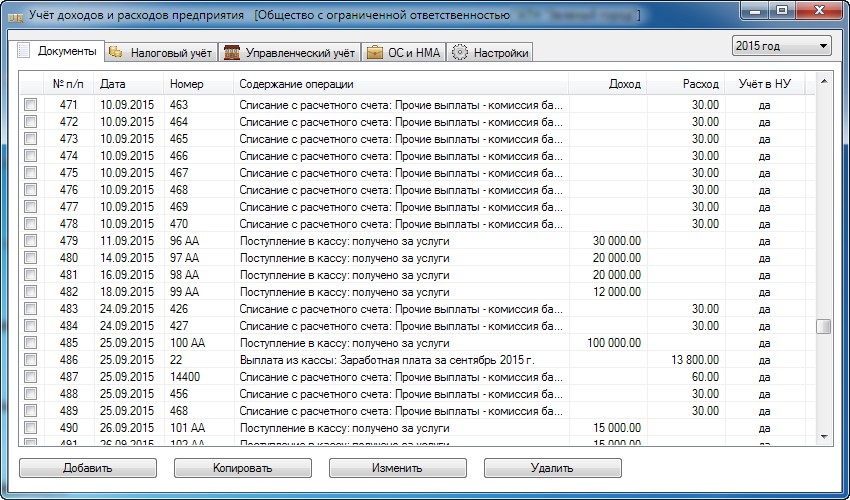Go to the Настройки tab
This screenshot has width=850, height=500.
click(490, 53)
